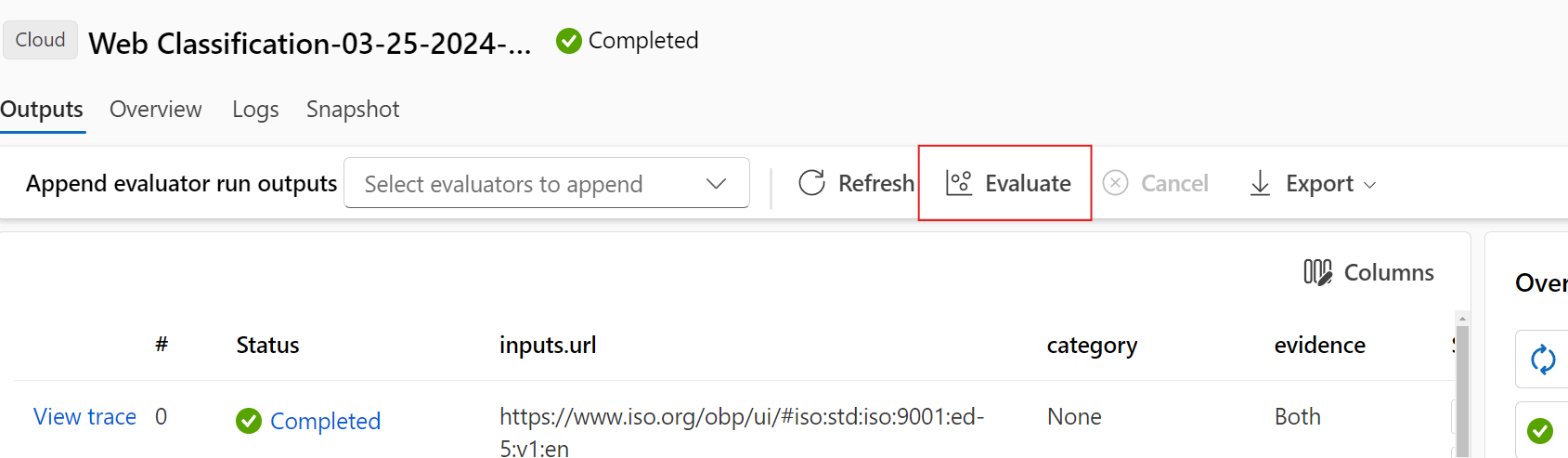1568x458 pixels.
Task: Click the blue sync icon in right panel
Action: [1543, 360]
